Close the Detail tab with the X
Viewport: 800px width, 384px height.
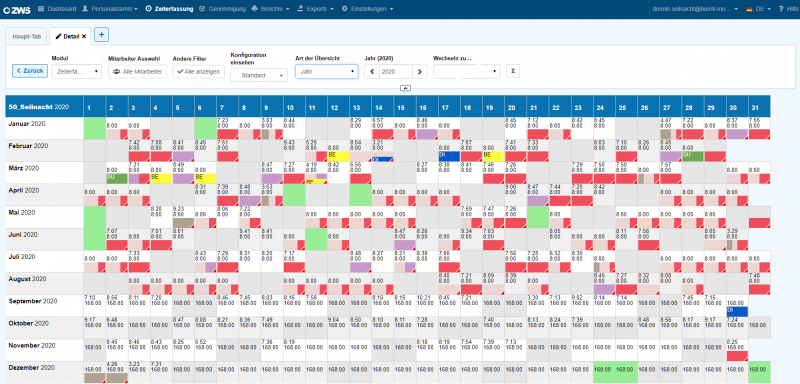(x=84, y=36)
